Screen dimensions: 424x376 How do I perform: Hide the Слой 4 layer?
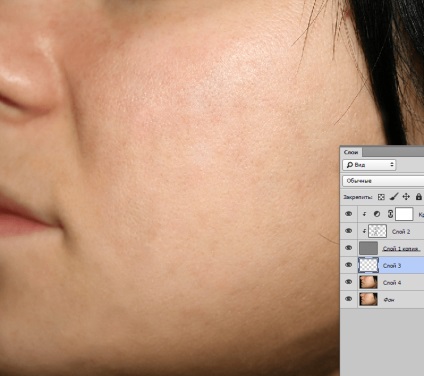point(349,282)
